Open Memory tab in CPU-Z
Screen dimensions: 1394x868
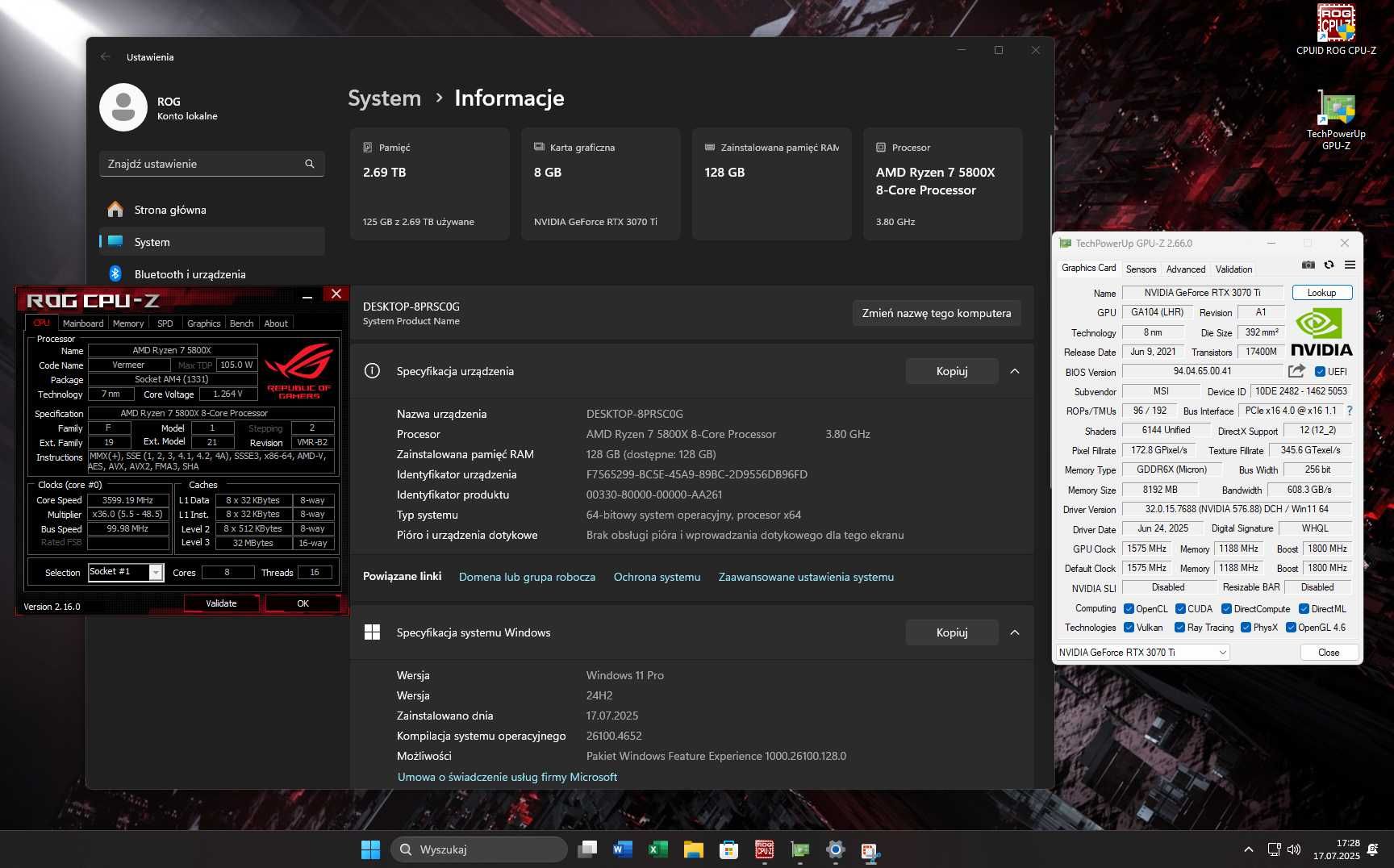coord(128,323)
